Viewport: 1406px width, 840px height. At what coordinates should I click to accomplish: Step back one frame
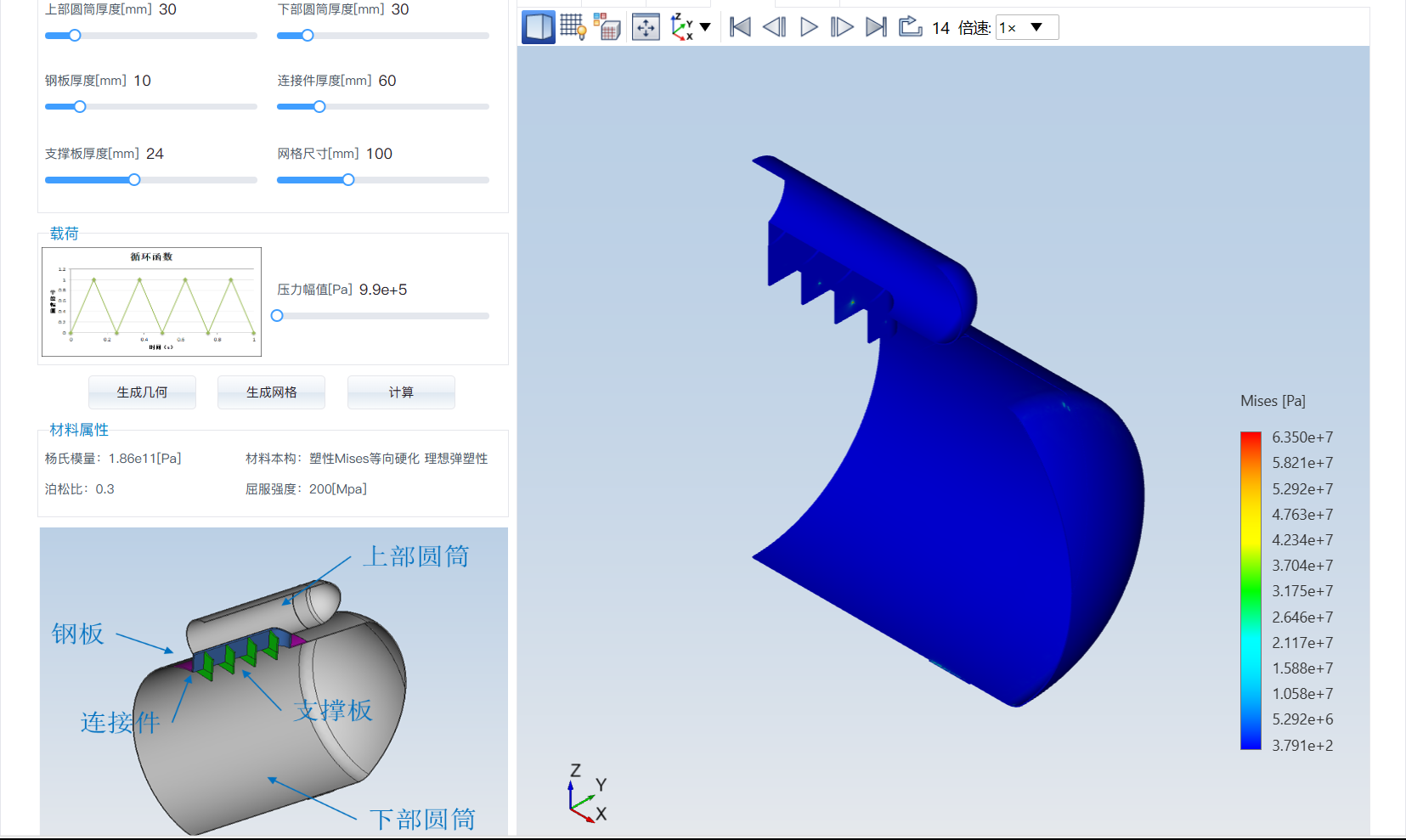click(774, 27)
